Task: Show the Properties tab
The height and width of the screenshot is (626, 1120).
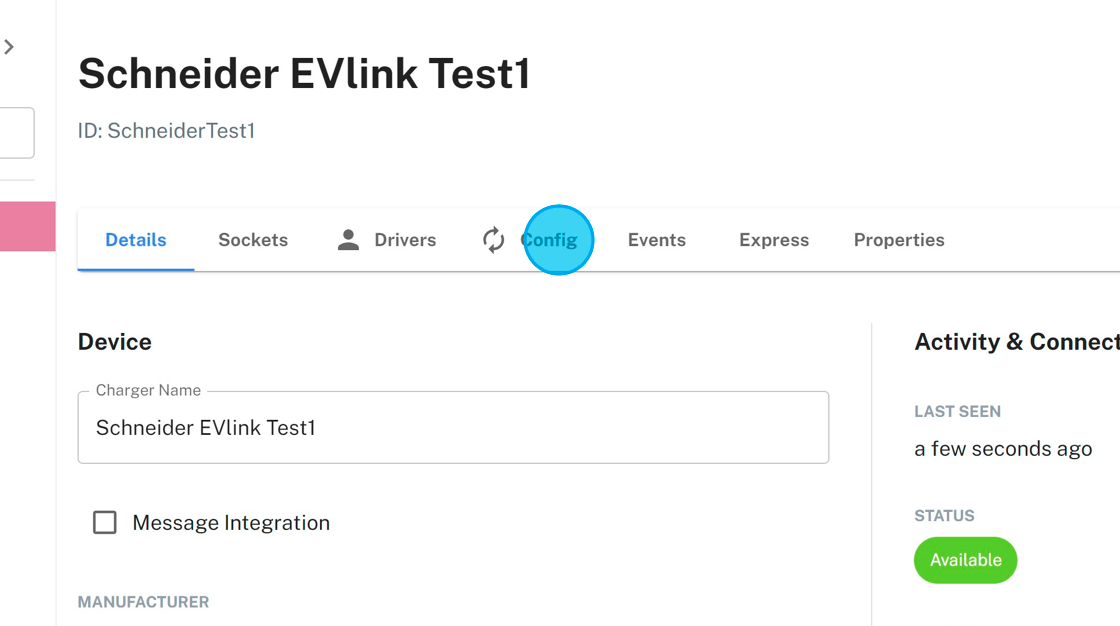Action: [x=899, y=240]
